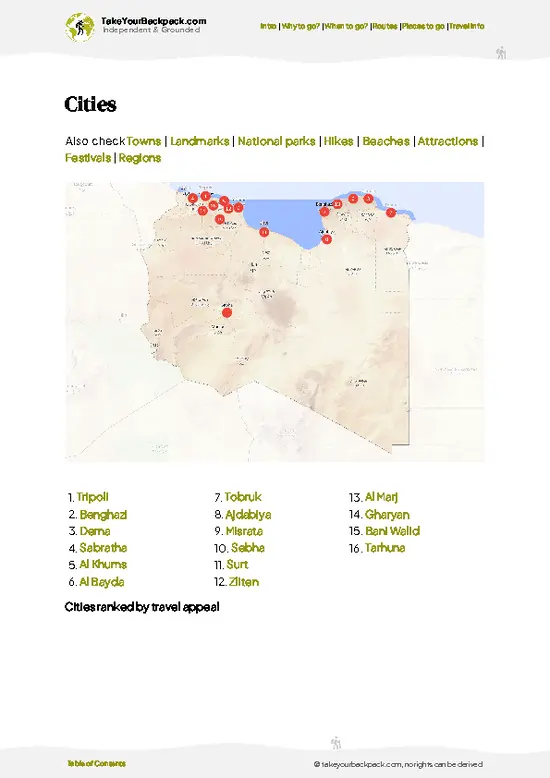Open the Tobruk city link
Viewport: 550px width, 778px height.
pos(243,497)
